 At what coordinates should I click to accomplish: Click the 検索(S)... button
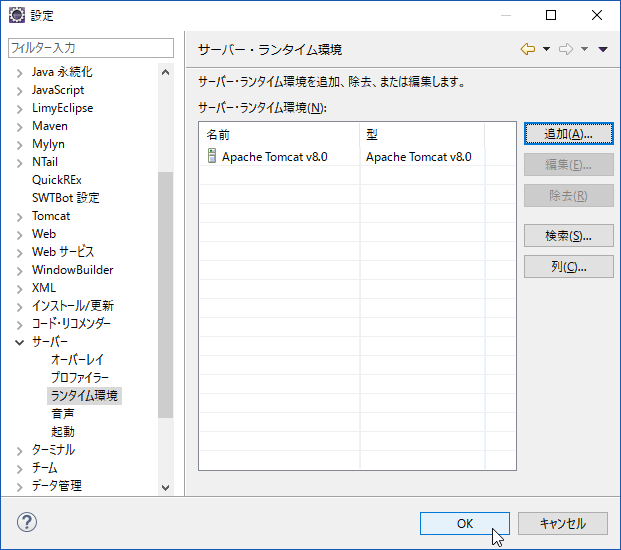point(569,236)
